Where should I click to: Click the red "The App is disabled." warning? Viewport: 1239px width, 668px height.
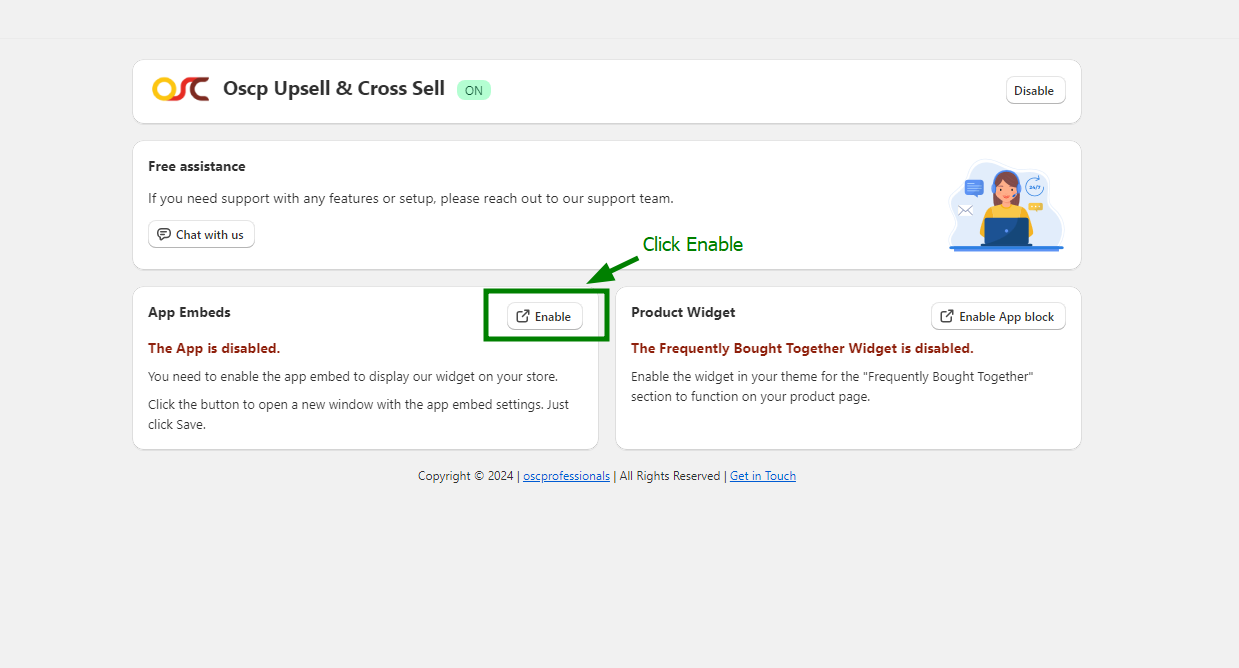214,349
